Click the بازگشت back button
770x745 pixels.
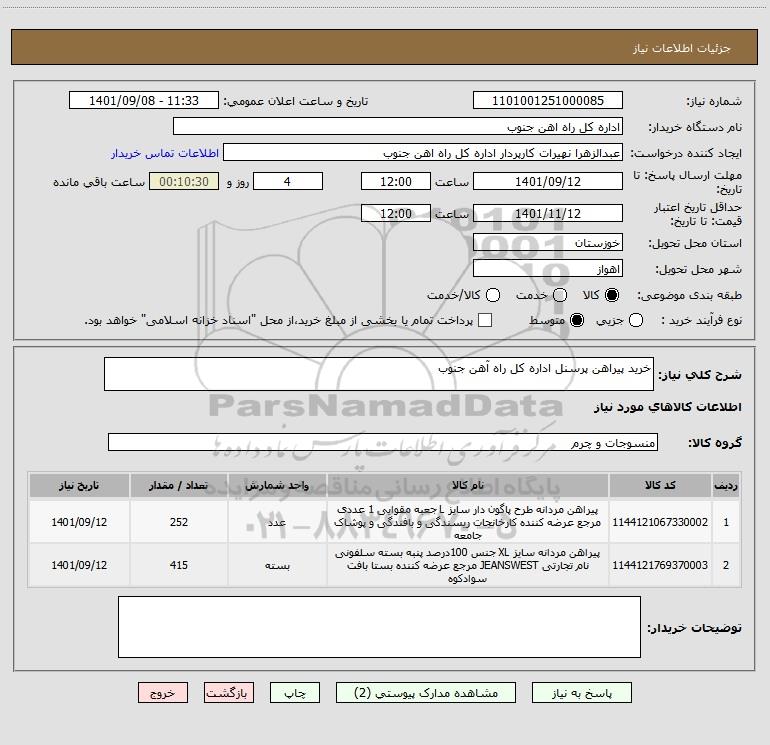point(229,692)
